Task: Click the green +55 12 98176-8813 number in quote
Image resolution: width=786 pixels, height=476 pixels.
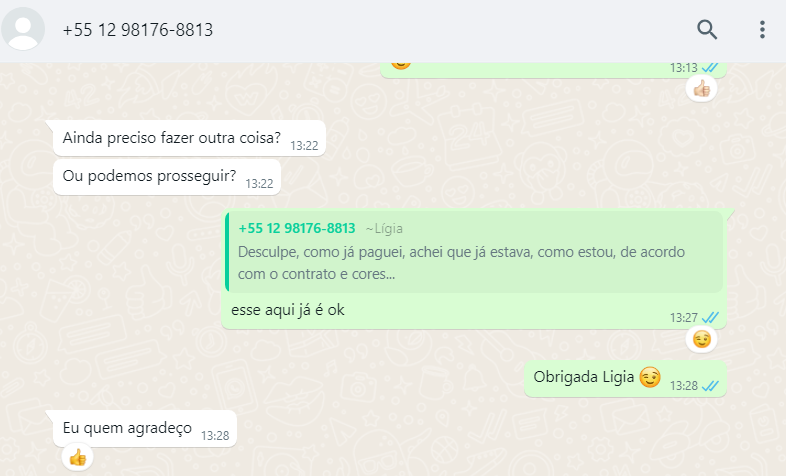Action: (x=297, y=228)
